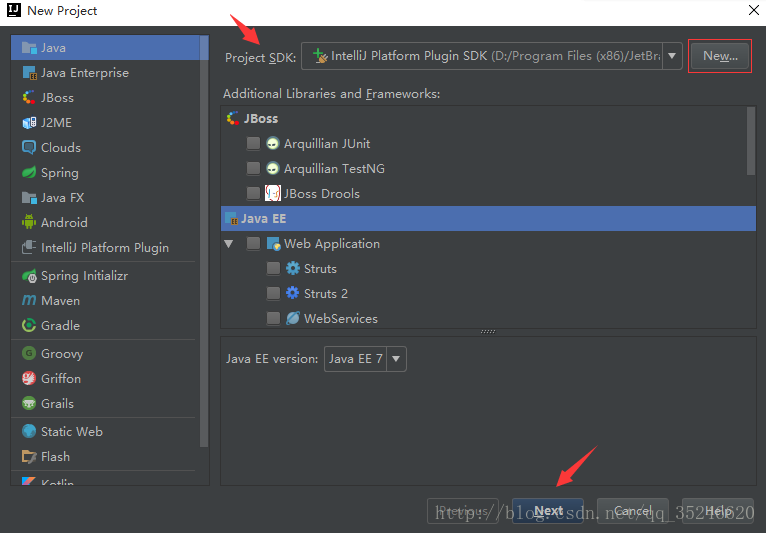Click the JBoss Drools icon
766x533 pixels.
pos(273,193)
